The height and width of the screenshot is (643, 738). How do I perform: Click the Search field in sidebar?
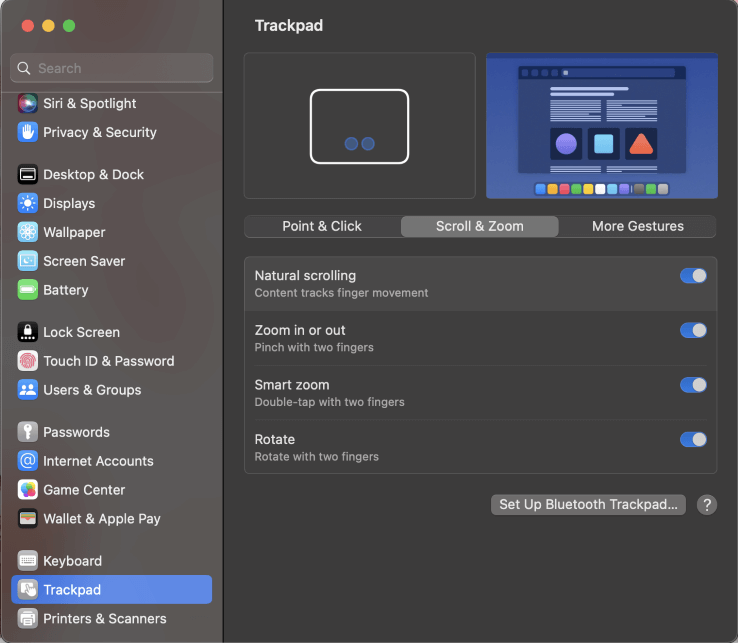click(112, 68)
